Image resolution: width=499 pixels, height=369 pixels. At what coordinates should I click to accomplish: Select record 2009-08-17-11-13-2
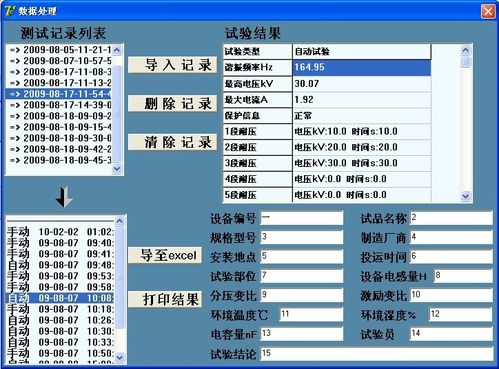tap(59, 83)
